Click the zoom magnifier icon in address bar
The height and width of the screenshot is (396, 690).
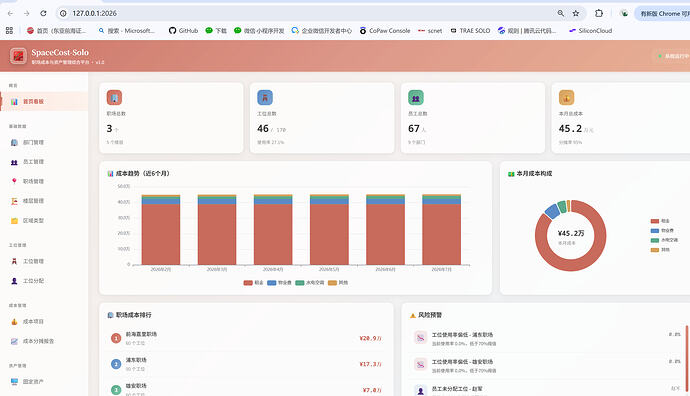[x=561, y=14]
